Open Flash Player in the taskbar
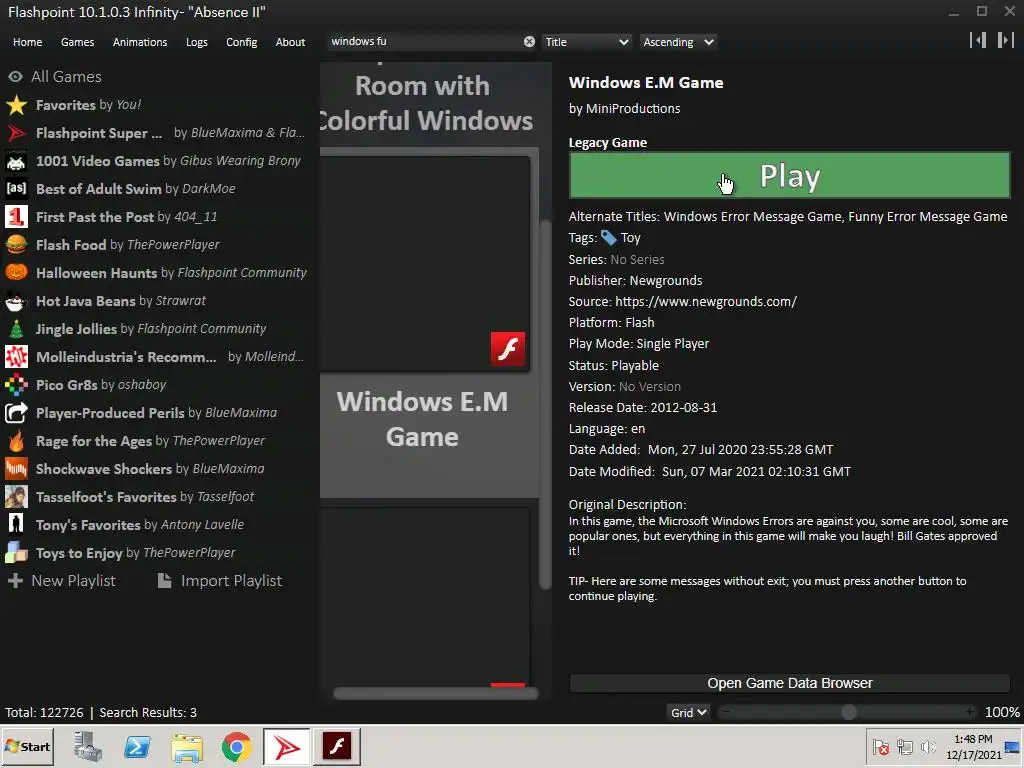1024x768 pixels. [337, 747]
